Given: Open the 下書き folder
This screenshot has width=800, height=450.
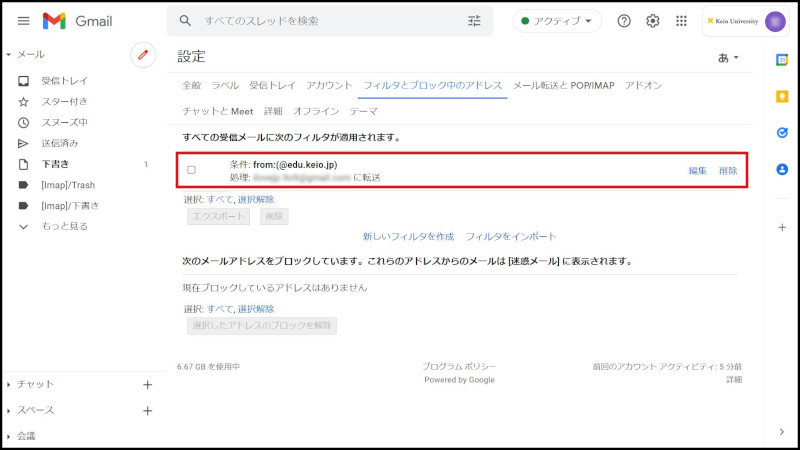Looking at the screenshot, I should click(55, 163).
